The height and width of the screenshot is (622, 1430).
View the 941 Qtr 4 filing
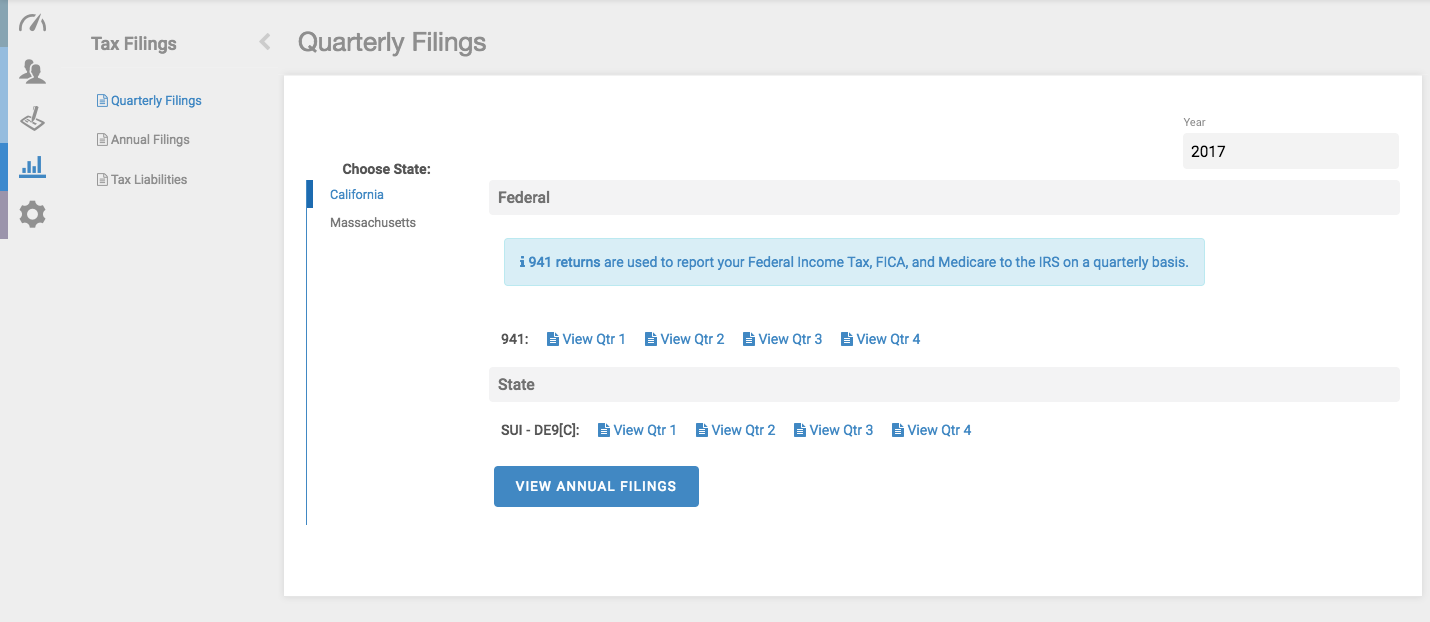[x=880, y=339]
